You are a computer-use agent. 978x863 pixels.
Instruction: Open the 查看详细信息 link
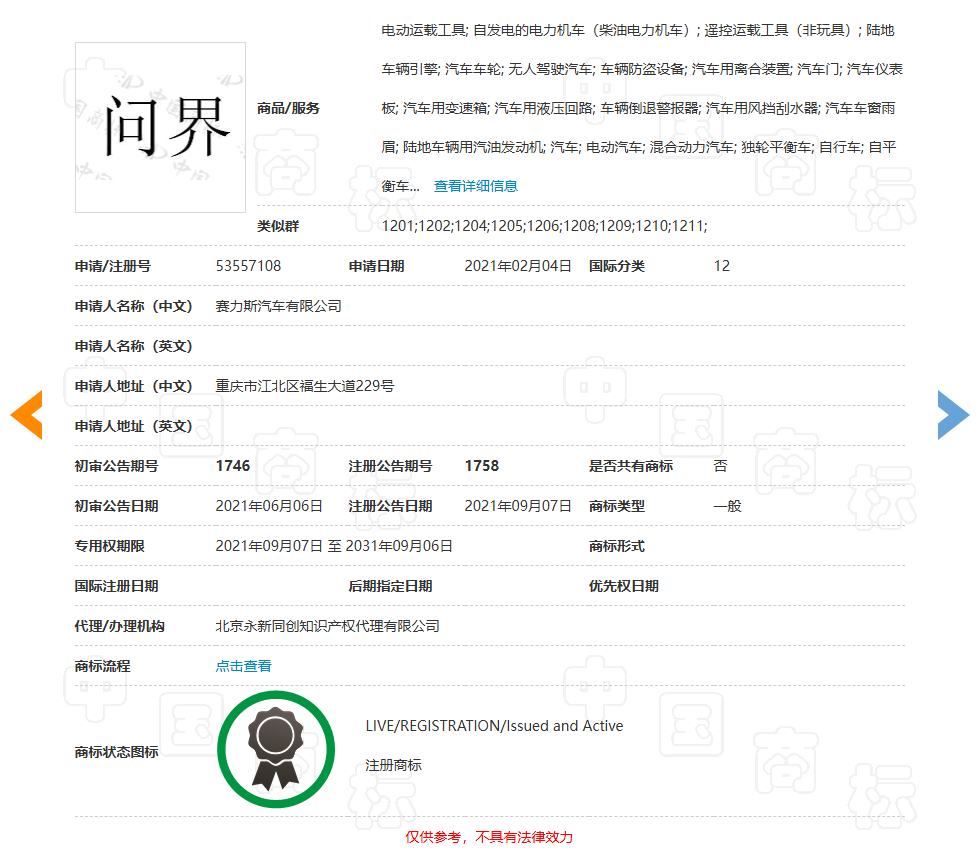point(475,186)
